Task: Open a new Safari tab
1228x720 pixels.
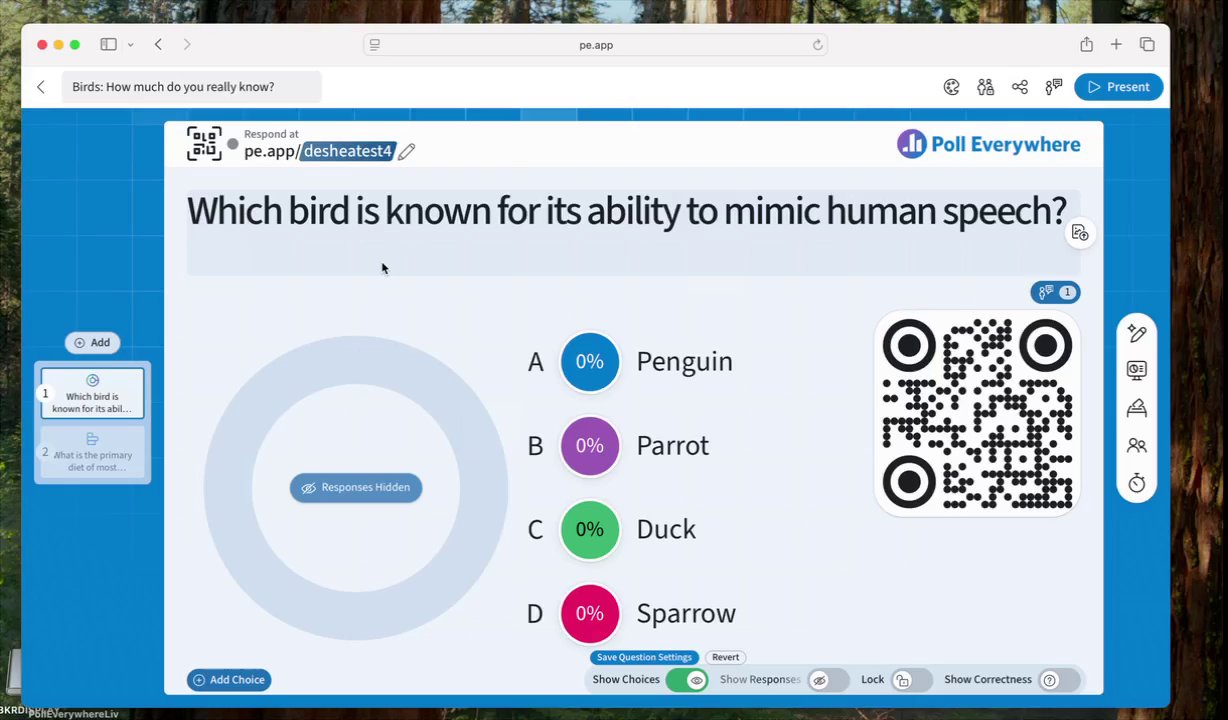Action: coord(1116,44)
